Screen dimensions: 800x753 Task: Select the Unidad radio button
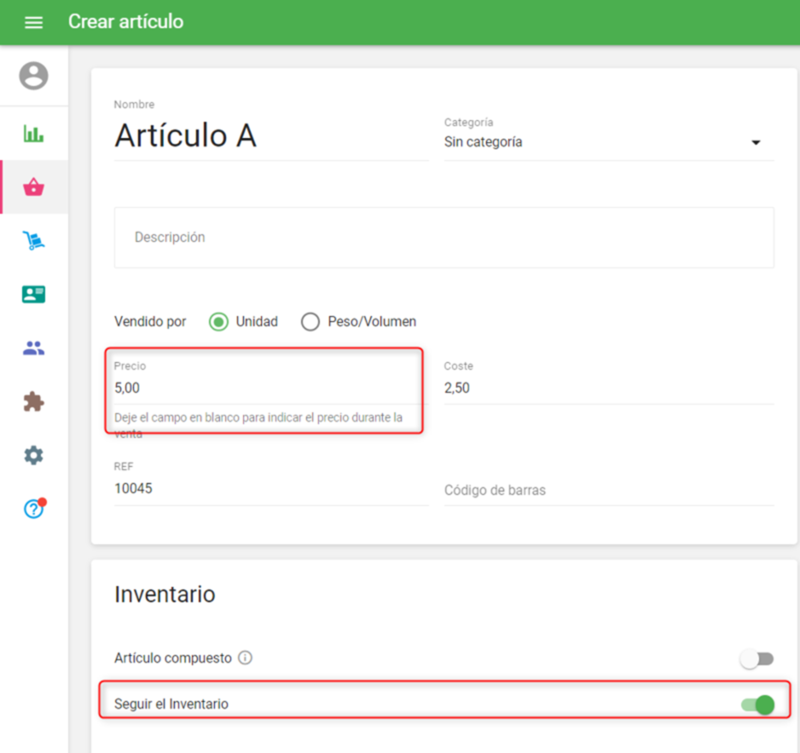(x=219, y=322)
